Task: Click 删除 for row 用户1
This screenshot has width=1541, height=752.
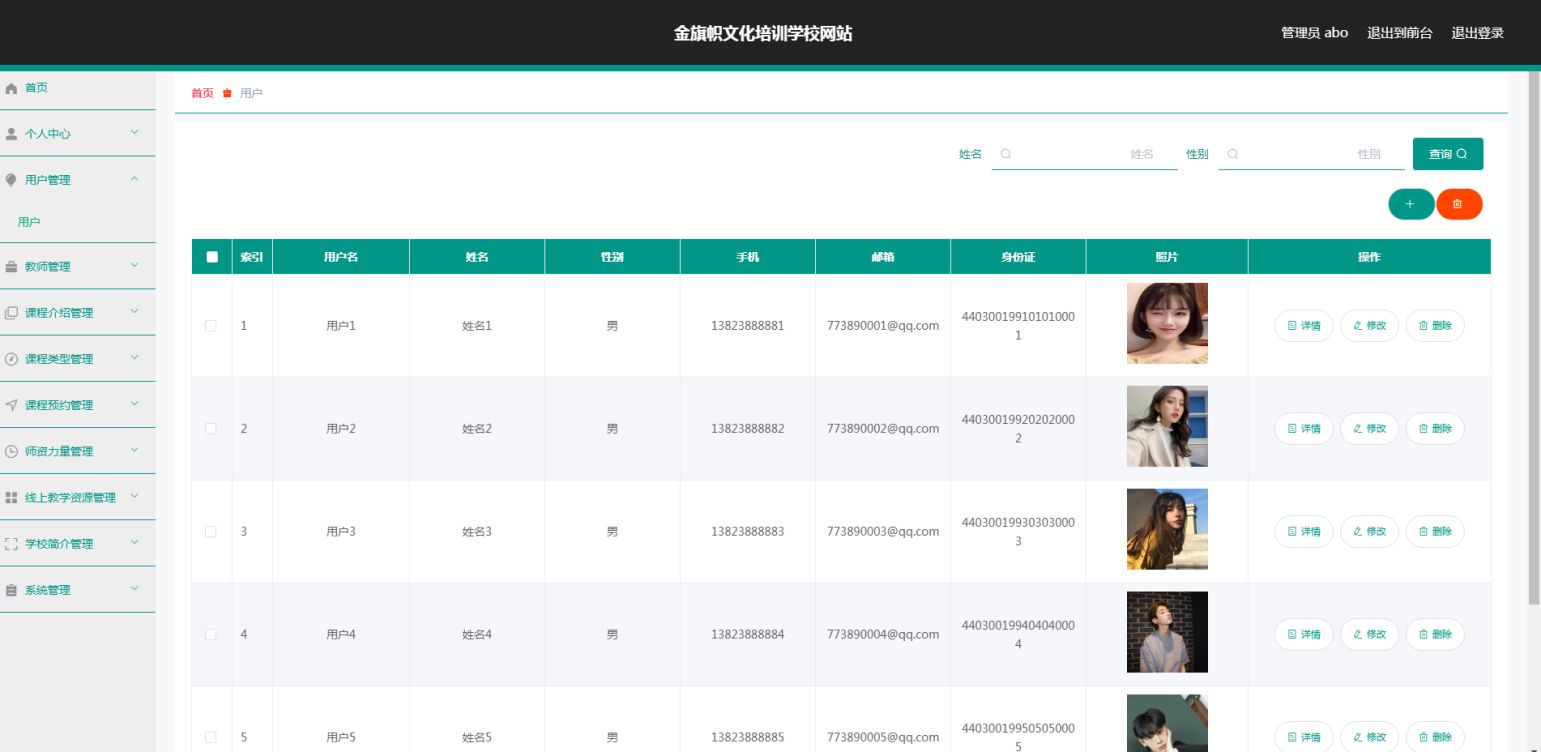Action: (1435, 326)
